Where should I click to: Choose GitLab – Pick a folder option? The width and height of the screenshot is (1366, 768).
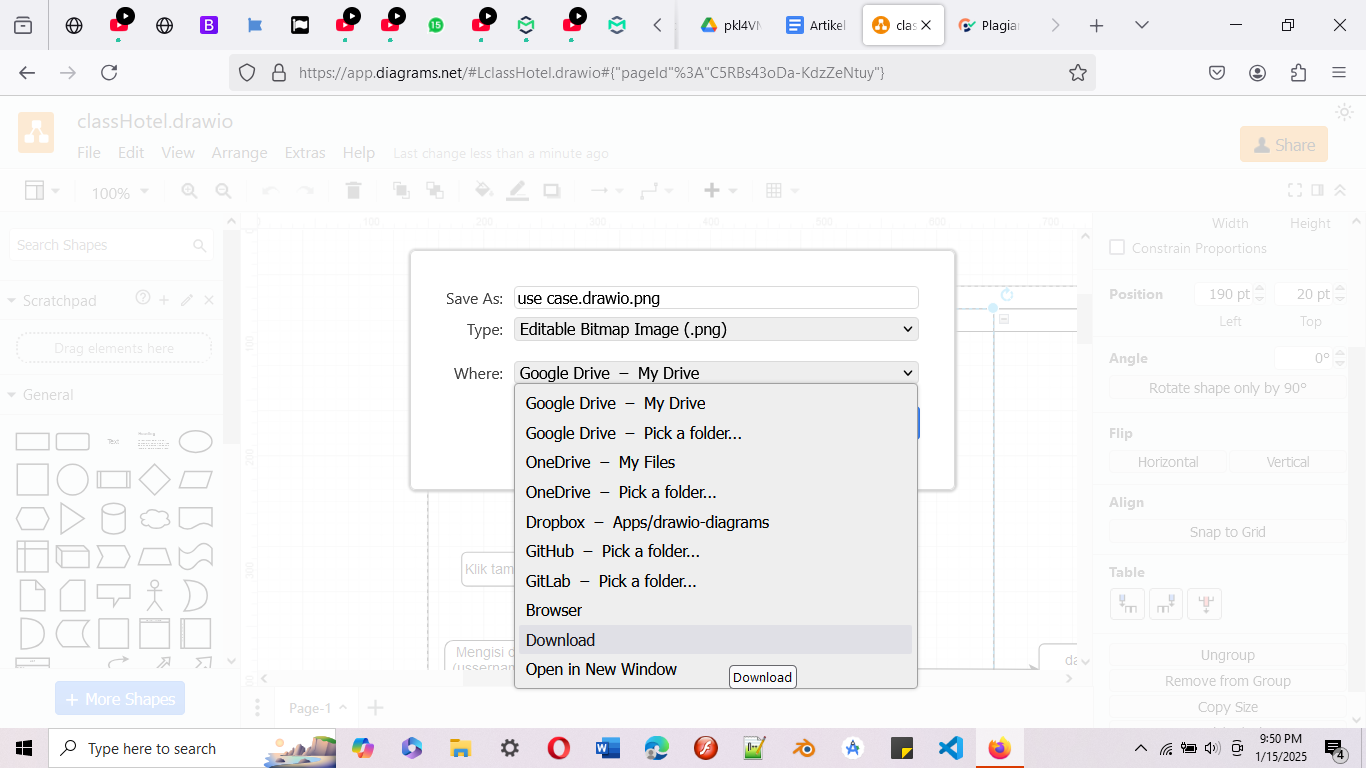click(x=715, y=581)
